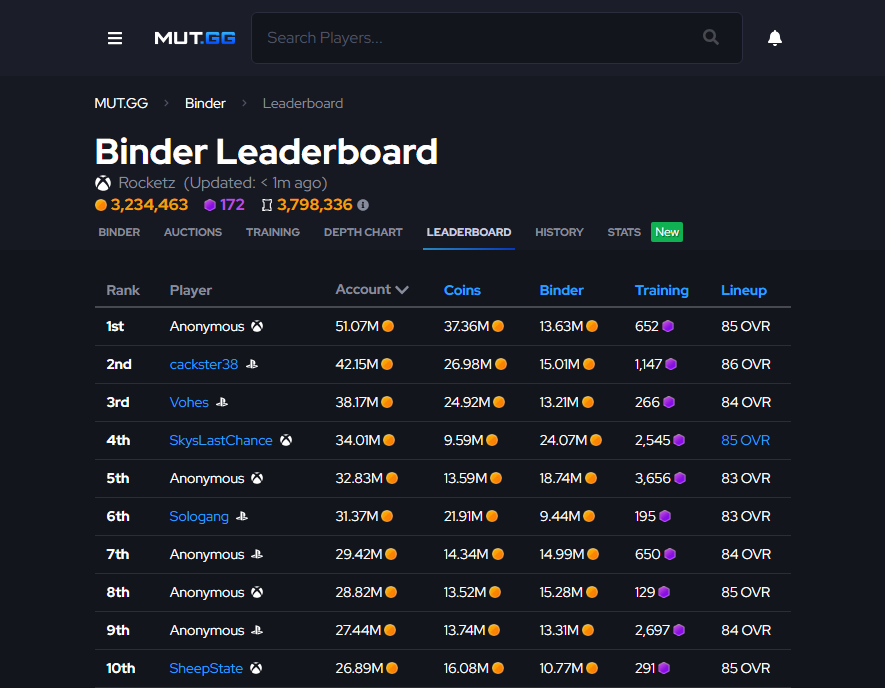Open SheepState player profile
This screenshot has width=885, height=688.
tap(206, 668)
